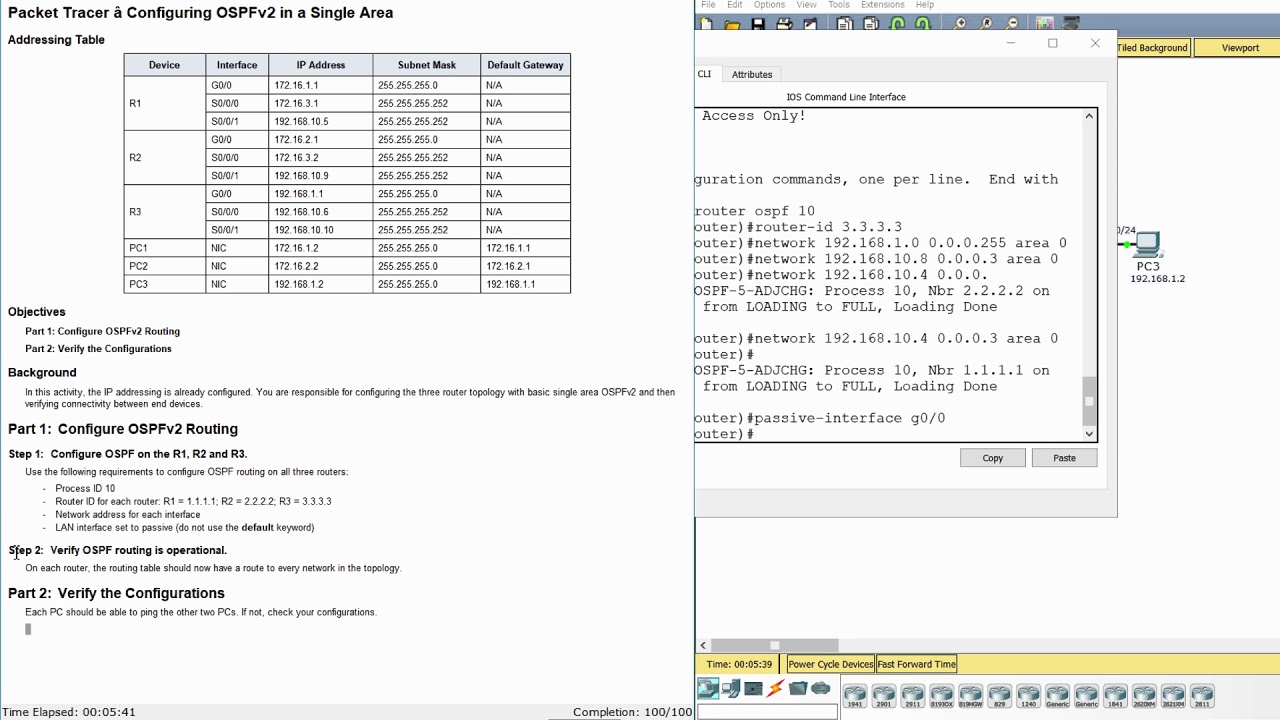Click the workspace horizontal scroll left arrow
The width and height of the screenshot is (1280, 720).
click(703, 645)
